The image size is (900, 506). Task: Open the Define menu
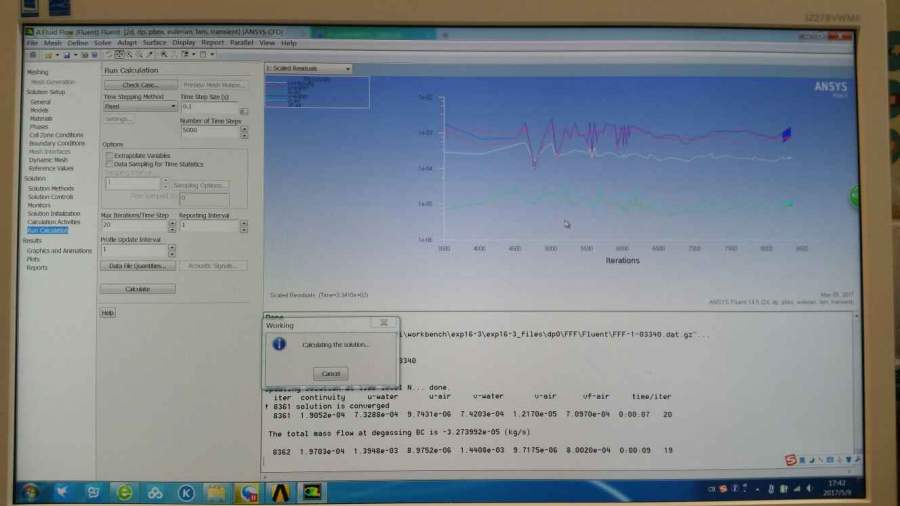point(77,43)
